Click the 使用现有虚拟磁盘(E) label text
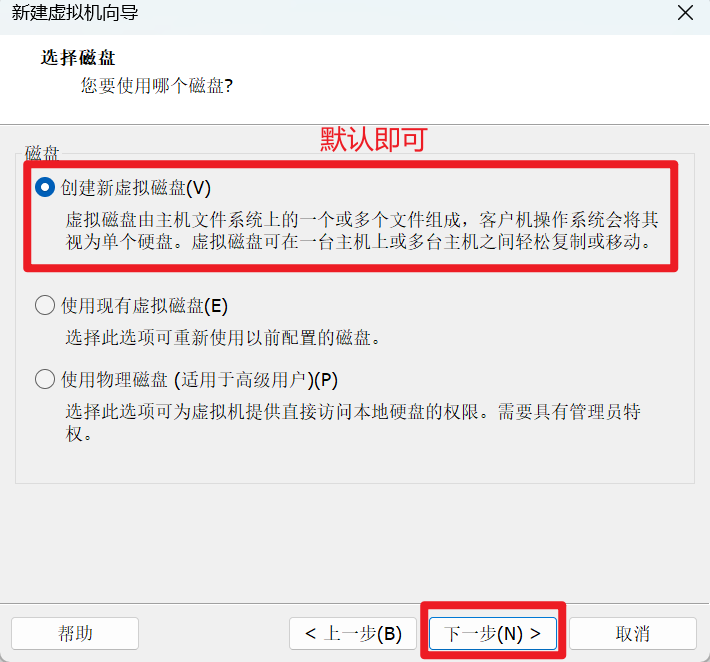Image resolution: width=710 pixels, height=662 pixels. coord(144,306)
